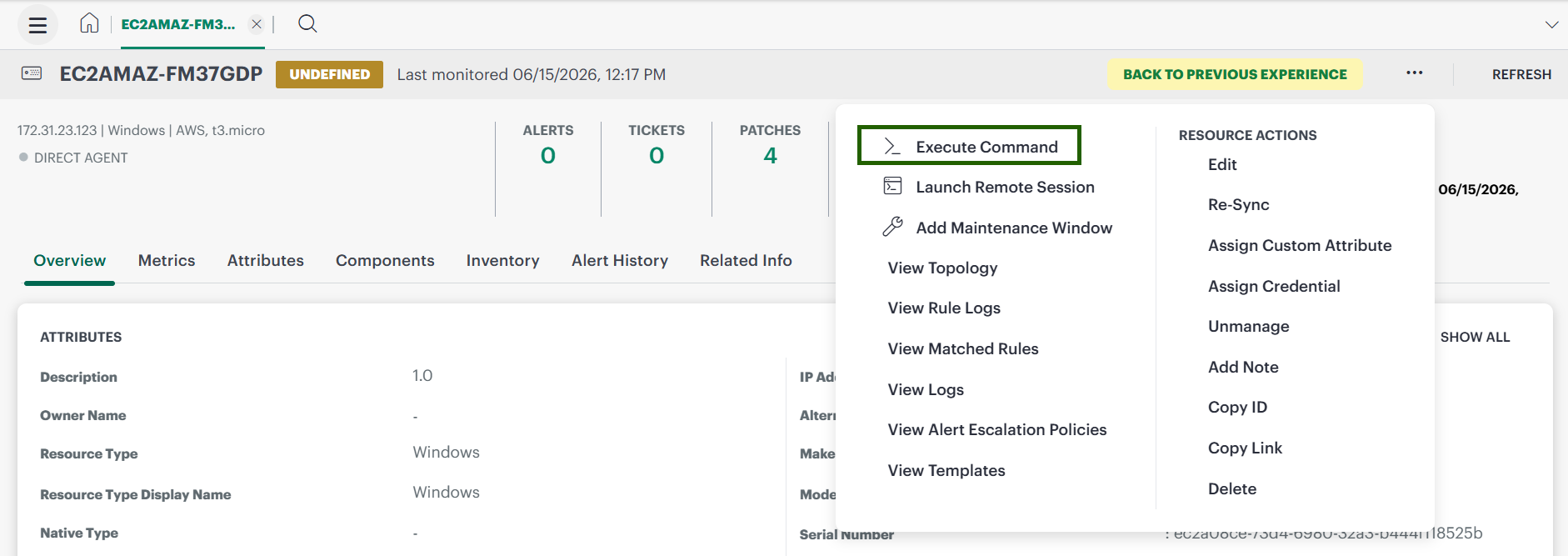
Task: Select Unmanage under Resource Actions
Action: [1249, 326]
